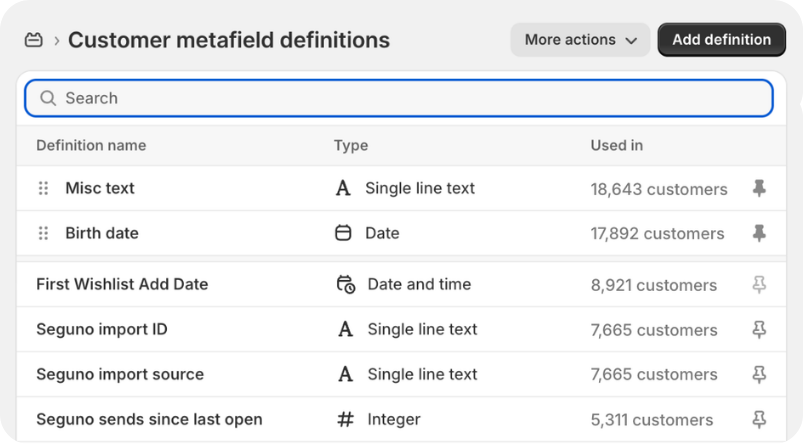This screenshot has height=446, width=805.
Task: Click the Used in column header
Action: click(x=617, y=146)
